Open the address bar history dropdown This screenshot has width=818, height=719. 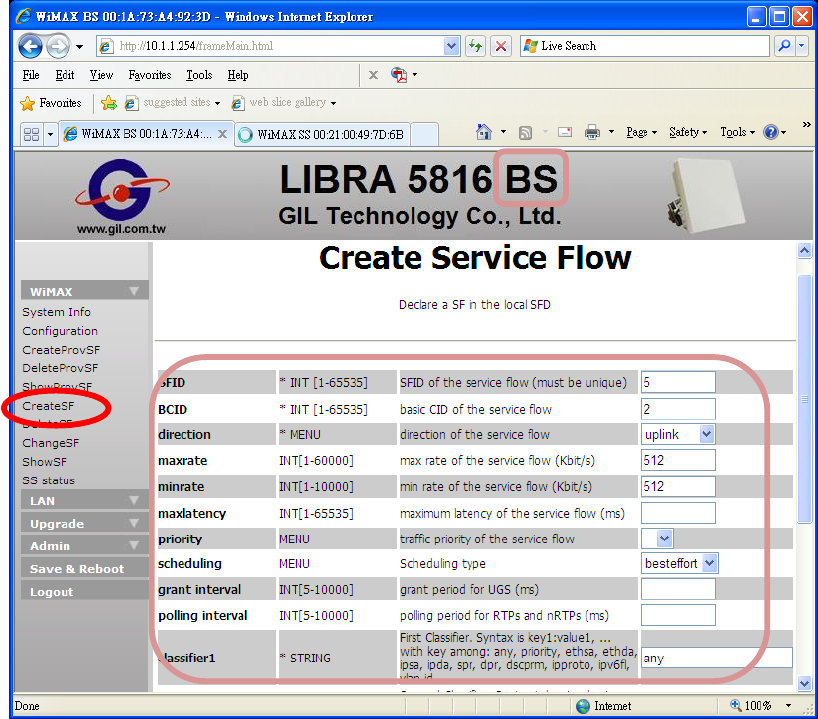(x=452, y=46)
